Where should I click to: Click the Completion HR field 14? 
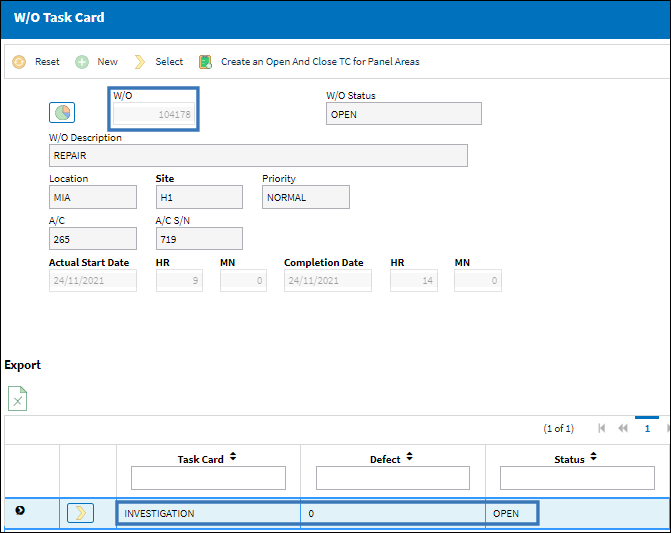tap(414, 281)
